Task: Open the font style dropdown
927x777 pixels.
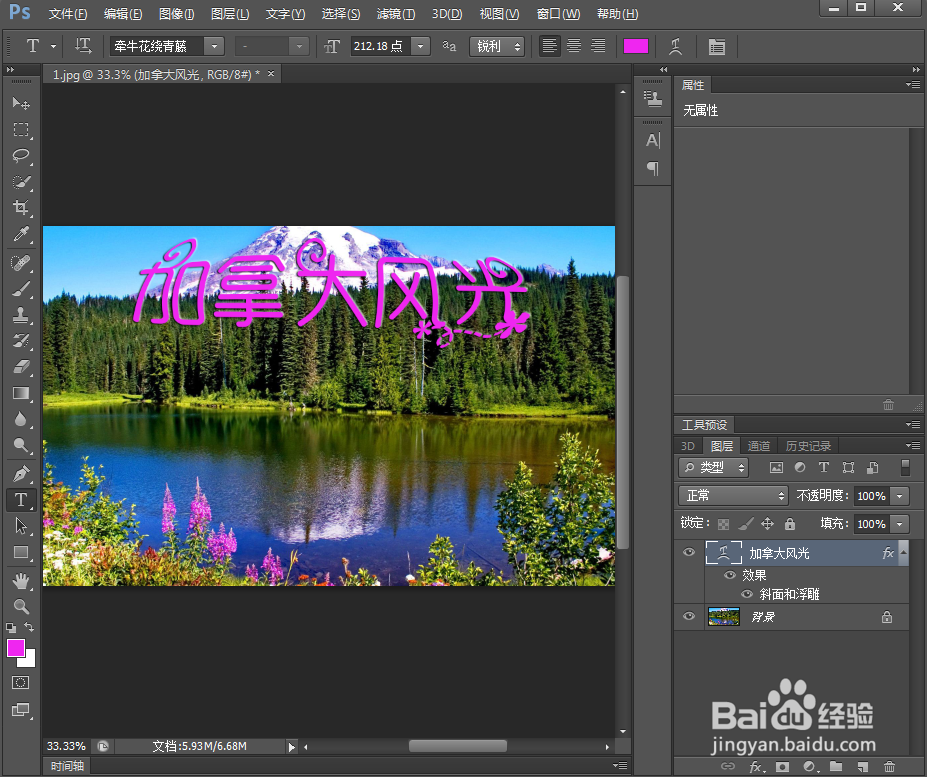Action: click(299, 46)
